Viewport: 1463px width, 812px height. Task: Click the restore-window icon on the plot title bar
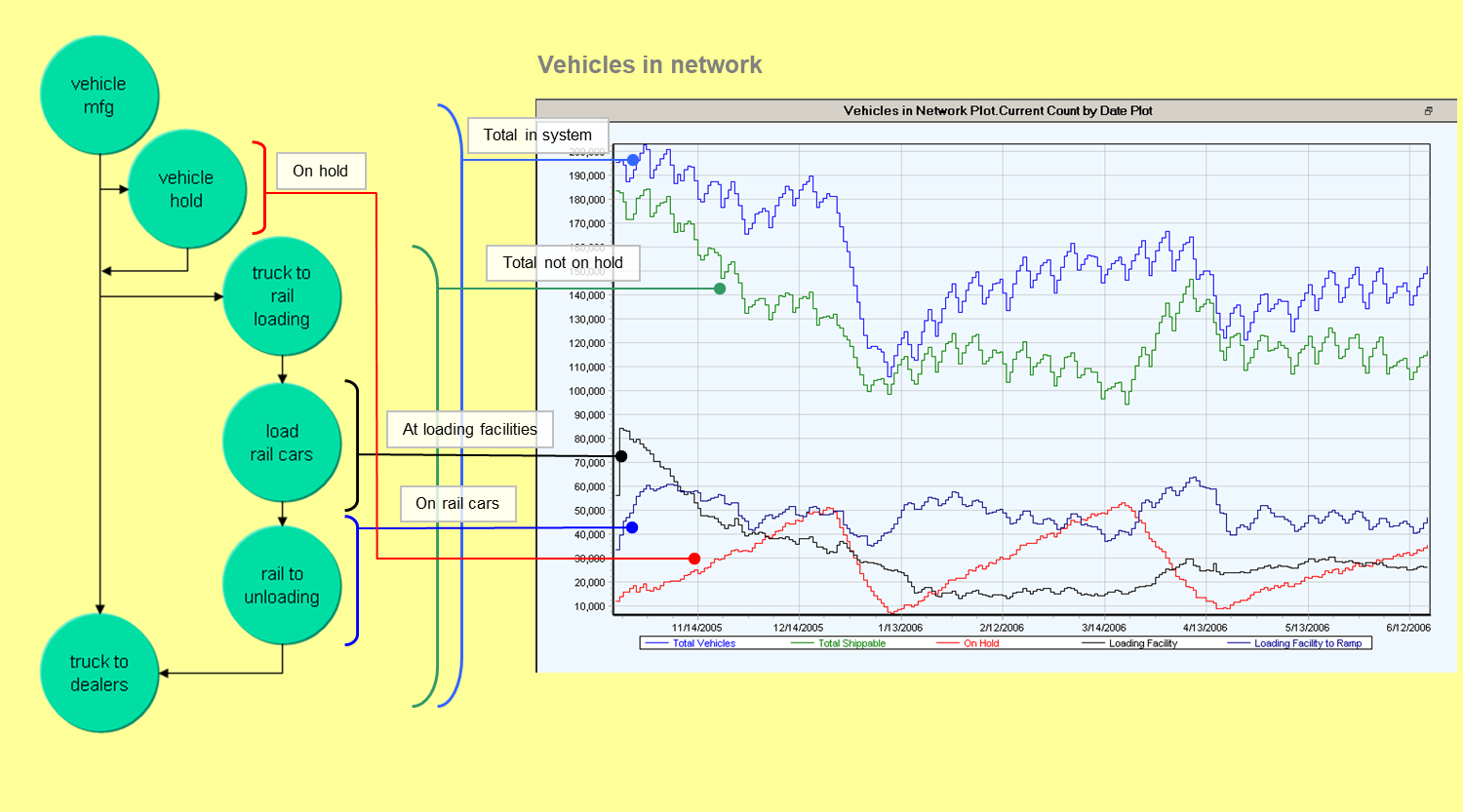point(1429,110)
